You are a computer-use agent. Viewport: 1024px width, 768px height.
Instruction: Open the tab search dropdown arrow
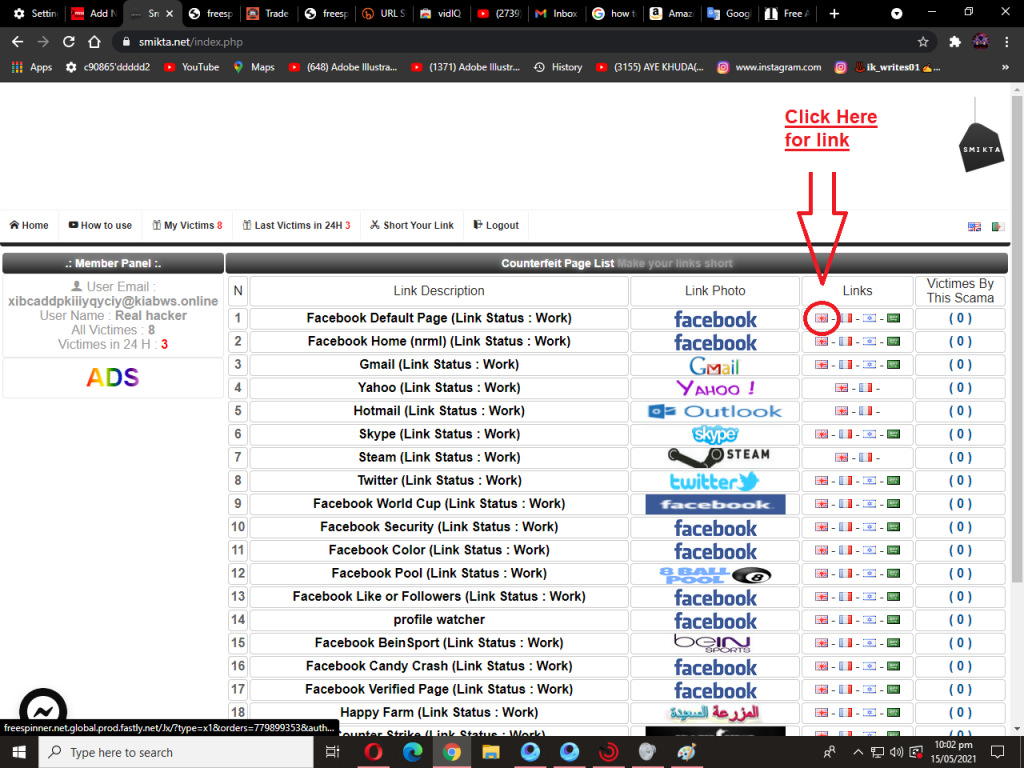[897, 14]
